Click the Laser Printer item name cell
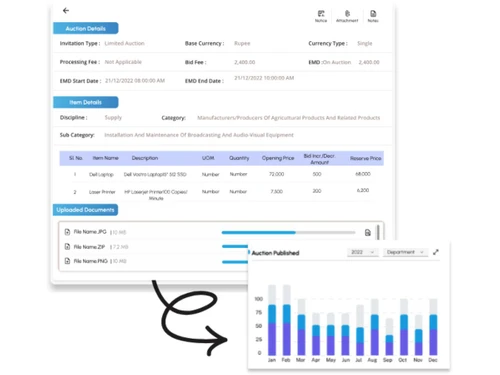 click(x=102, y=192)
